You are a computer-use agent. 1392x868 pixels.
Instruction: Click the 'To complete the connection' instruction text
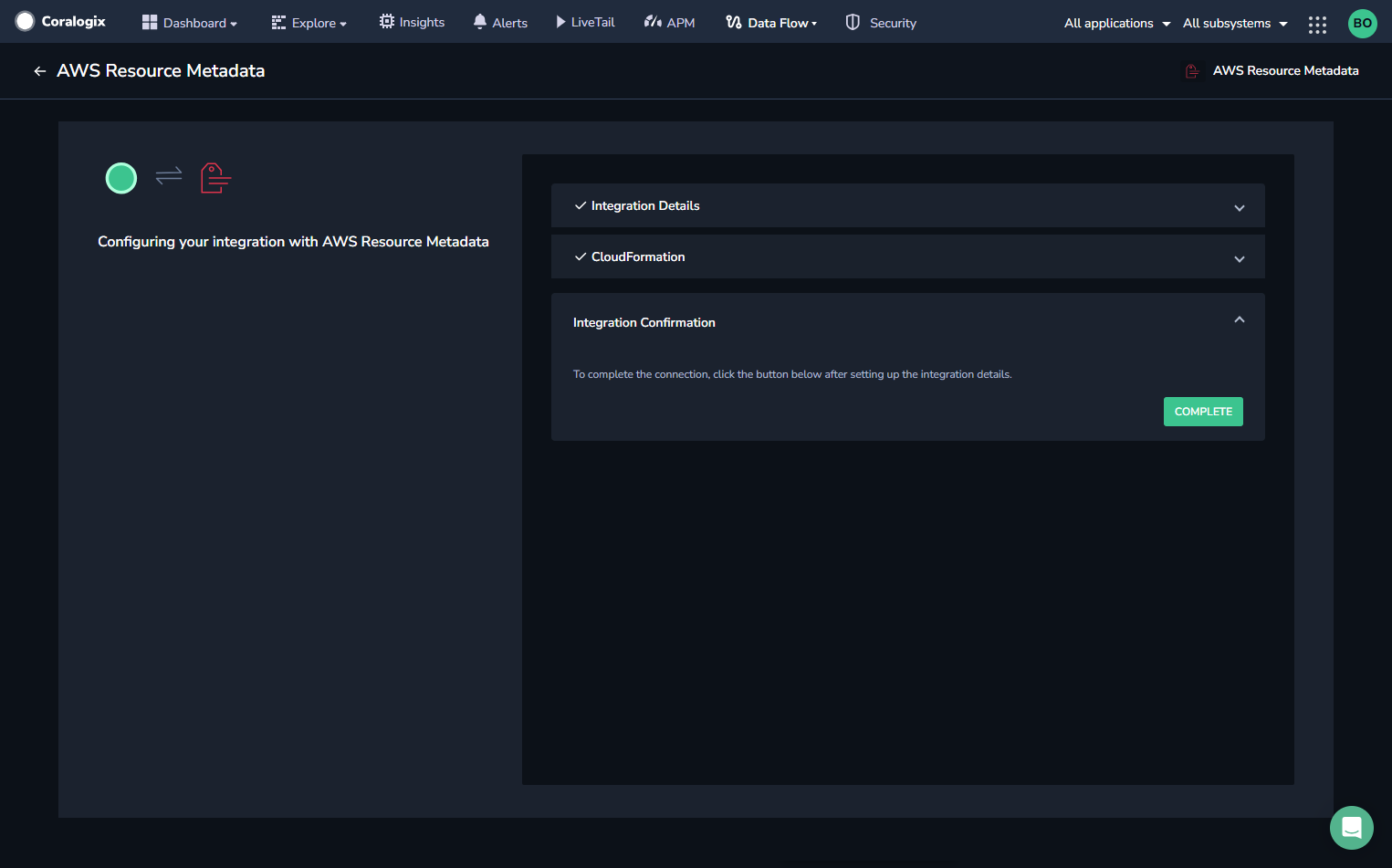pos(792,374)
